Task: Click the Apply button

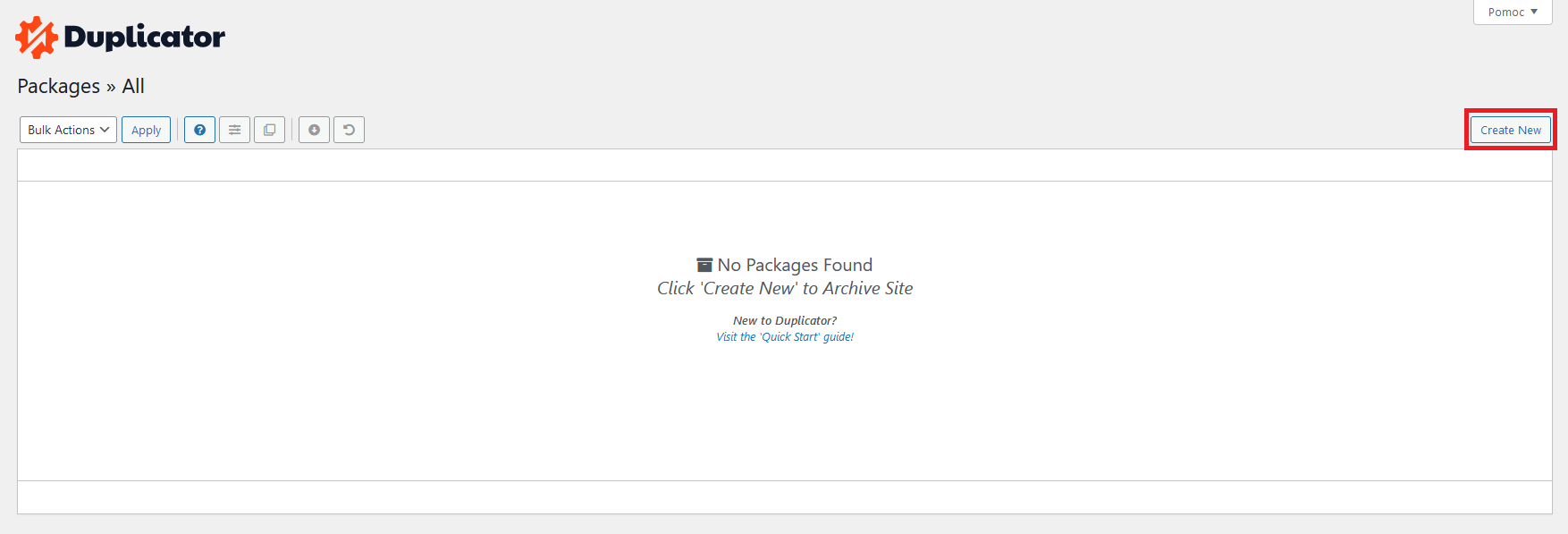Action: pyautogui.click(x=146, y=130)
